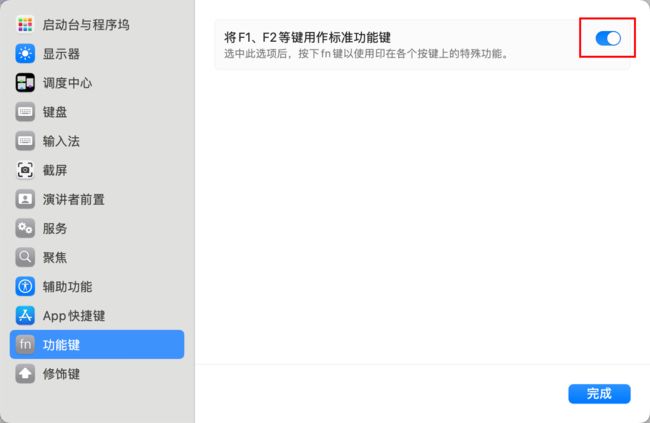Click the Accessibility icon
650x423 pixels.
[25, 287]
